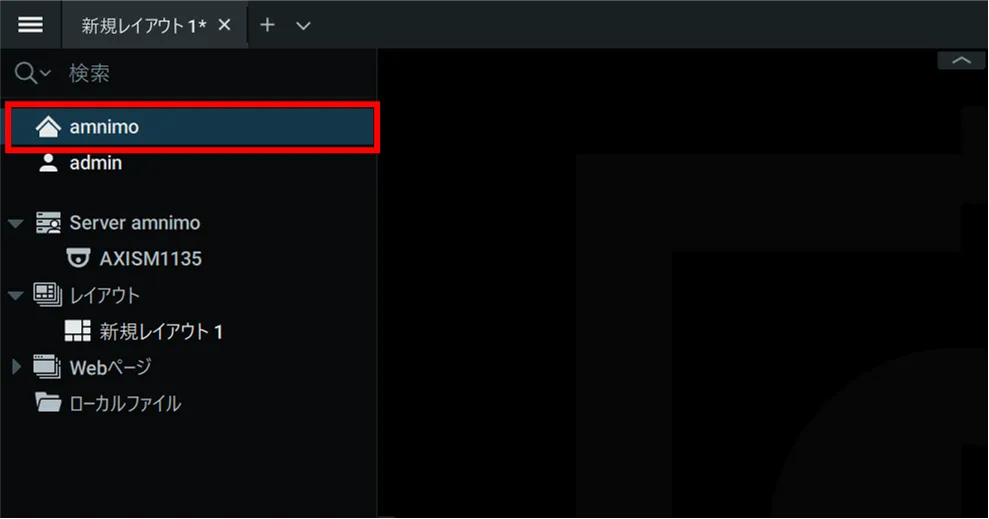Screen dimensions: 989x519
Task: Switch to the 新規レイアウト 1* tab
Action: click(x=144, y=25)
